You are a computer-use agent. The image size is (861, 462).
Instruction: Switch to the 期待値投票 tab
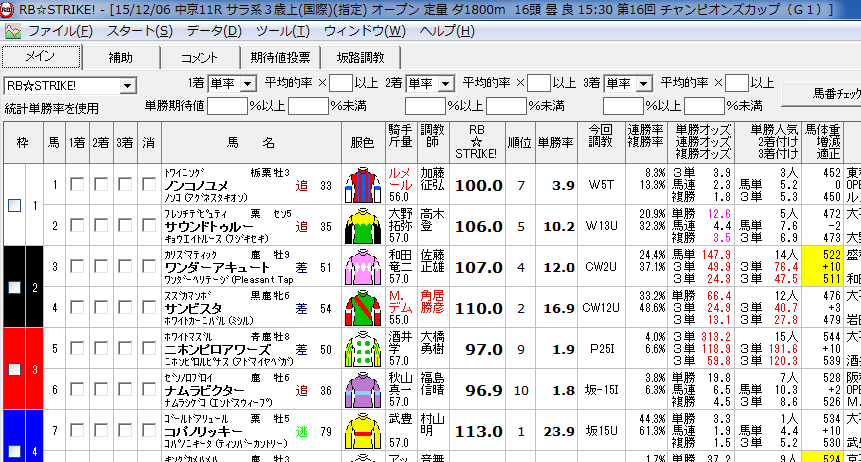280,58
